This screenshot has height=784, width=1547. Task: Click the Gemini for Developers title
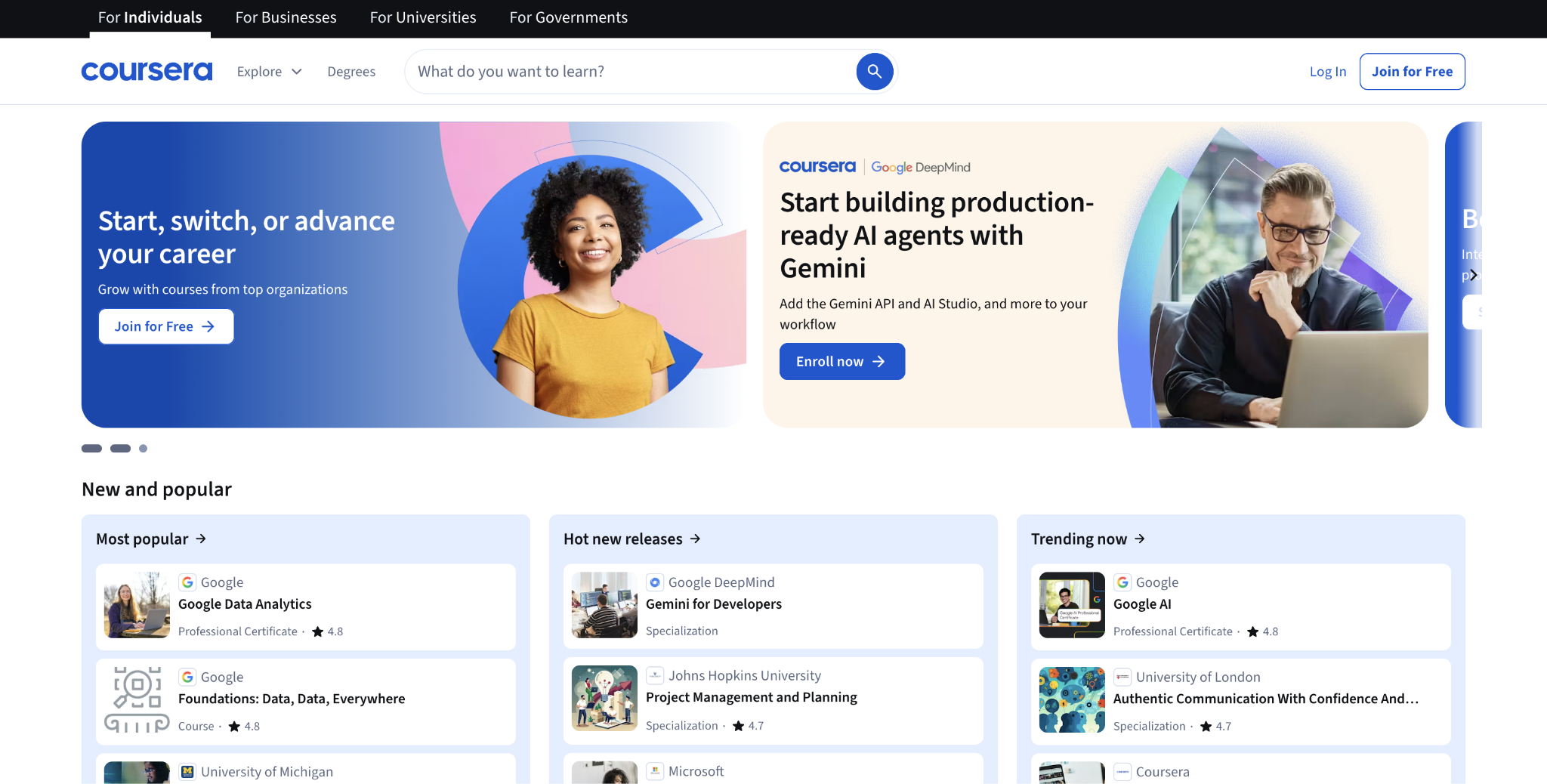tap(714, 604)
